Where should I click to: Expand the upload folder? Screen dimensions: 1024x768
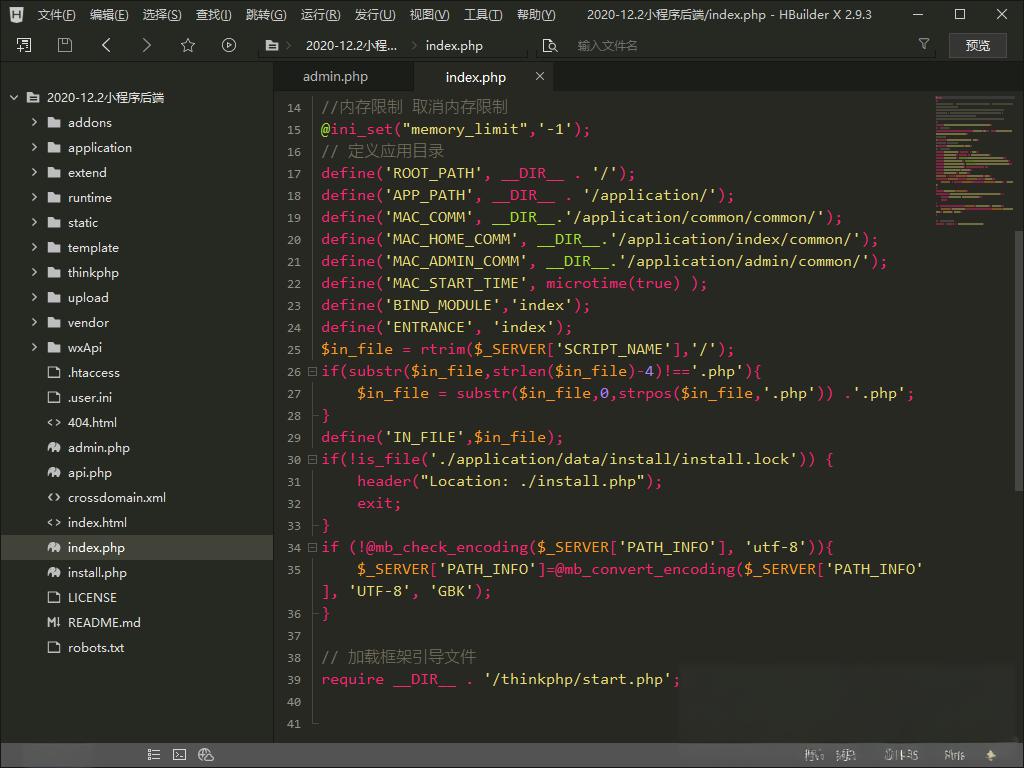click(x=34, y=297)
